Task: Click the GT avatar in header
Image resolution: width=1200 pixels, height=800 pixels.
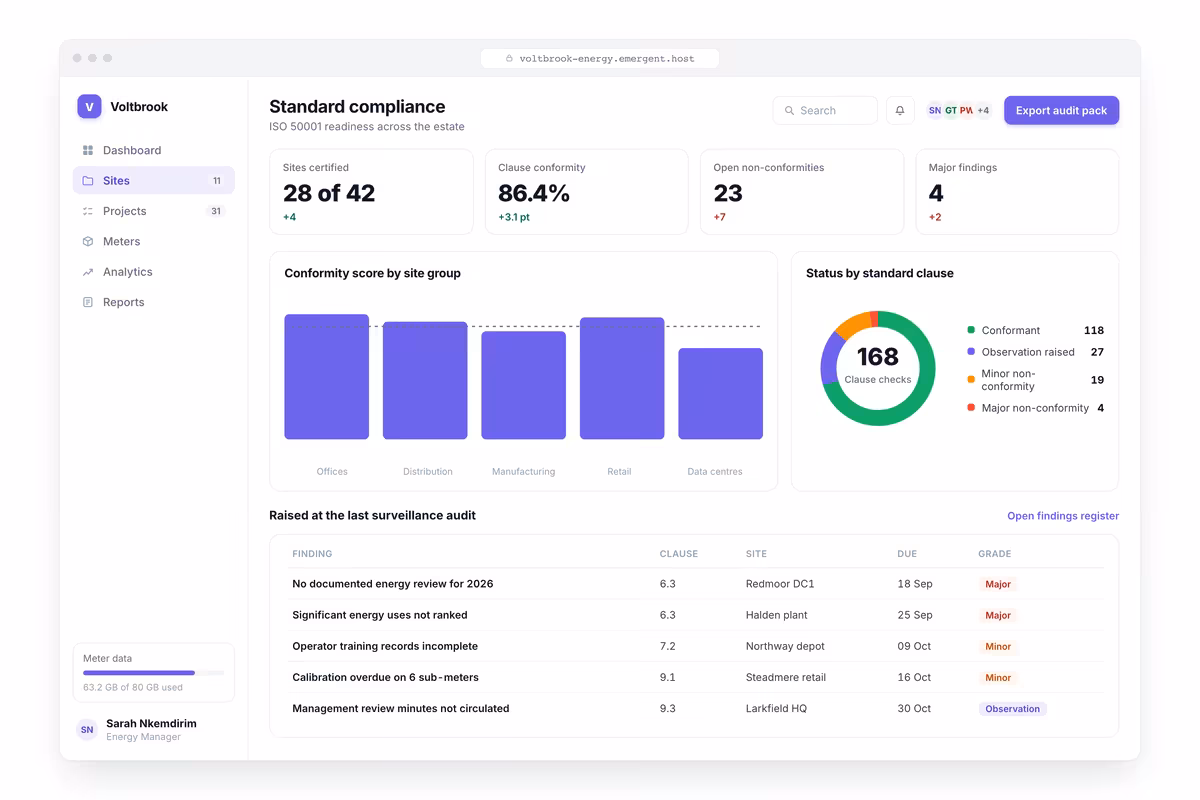Action: pos(950,111)
